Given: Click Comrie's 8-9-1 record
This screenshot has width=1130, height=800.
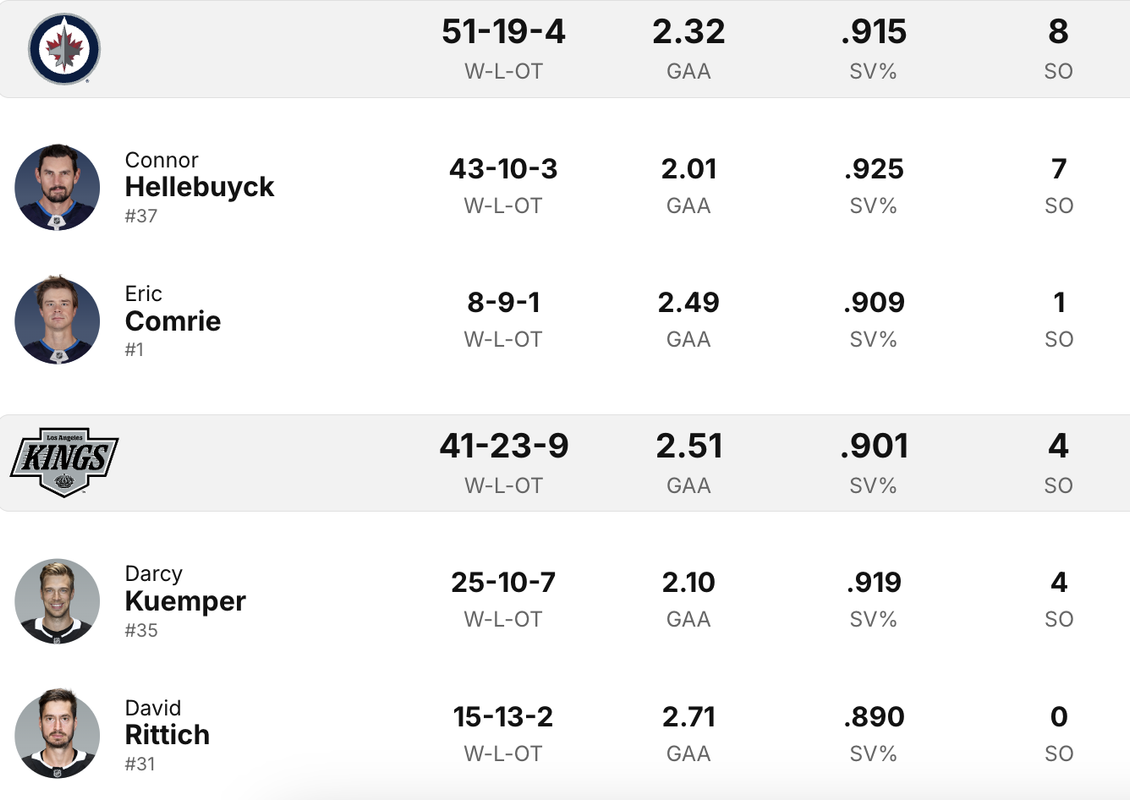Looking at the screenshot, I should point(504,302).
